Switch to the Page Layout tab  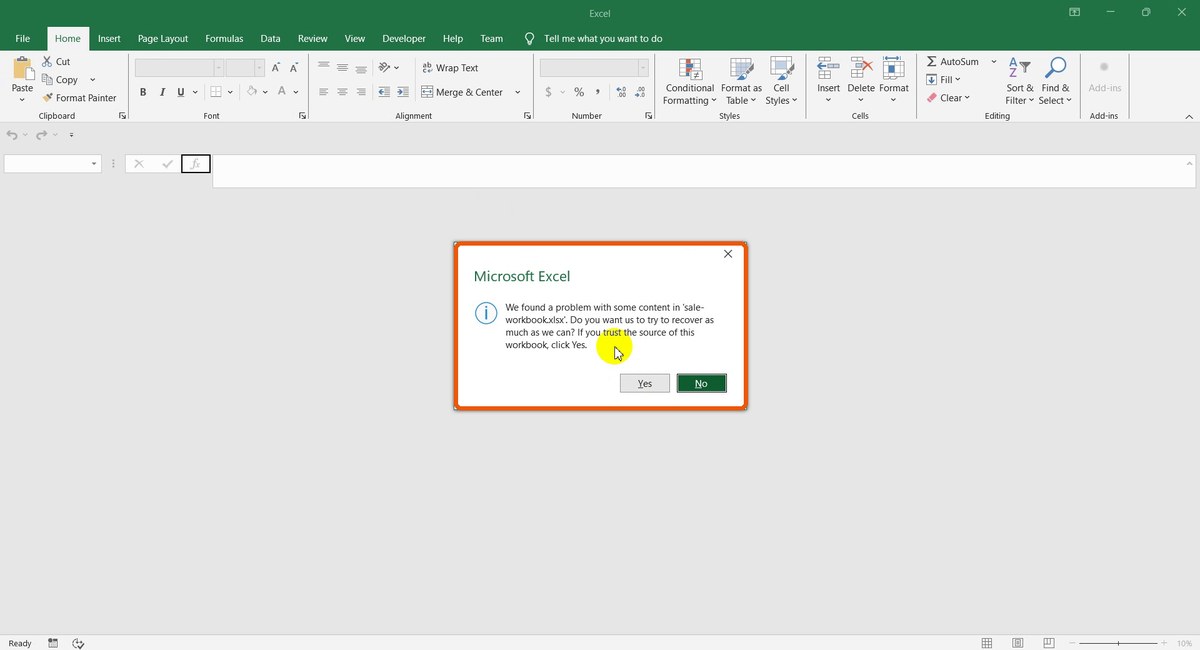163,39
